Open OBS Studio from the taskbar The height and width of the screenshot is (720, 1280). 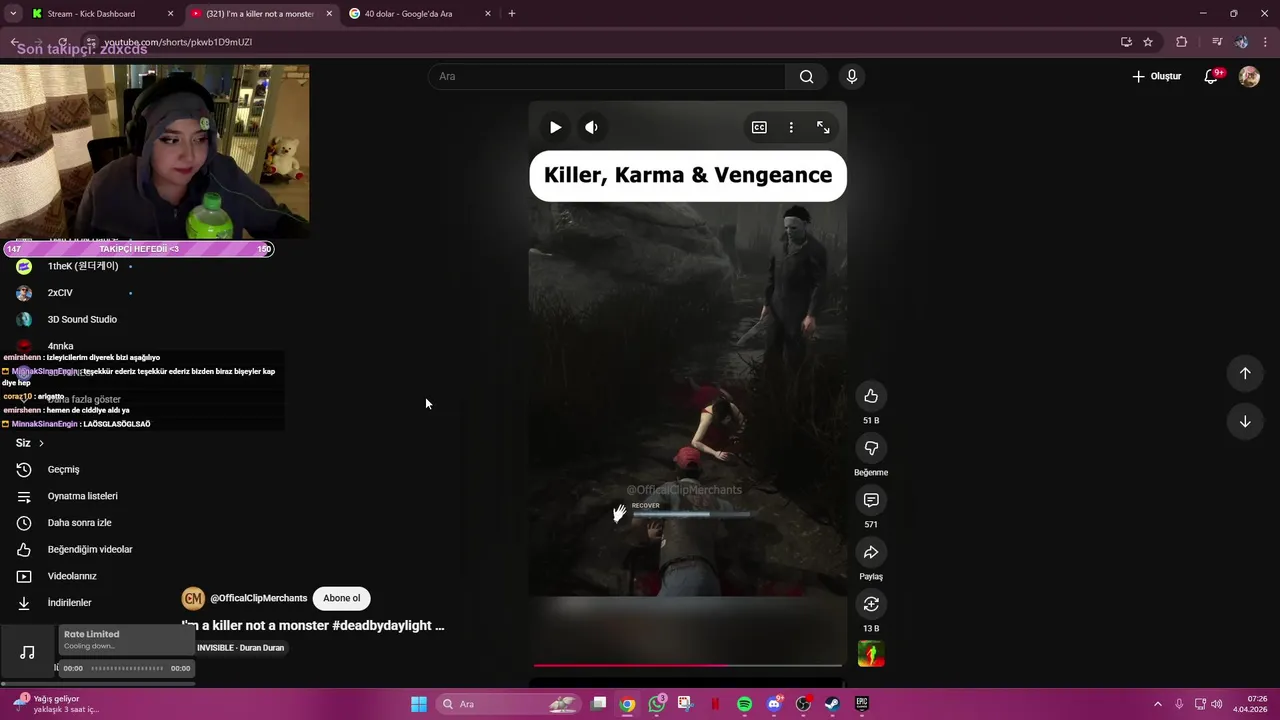coord(803,704)
